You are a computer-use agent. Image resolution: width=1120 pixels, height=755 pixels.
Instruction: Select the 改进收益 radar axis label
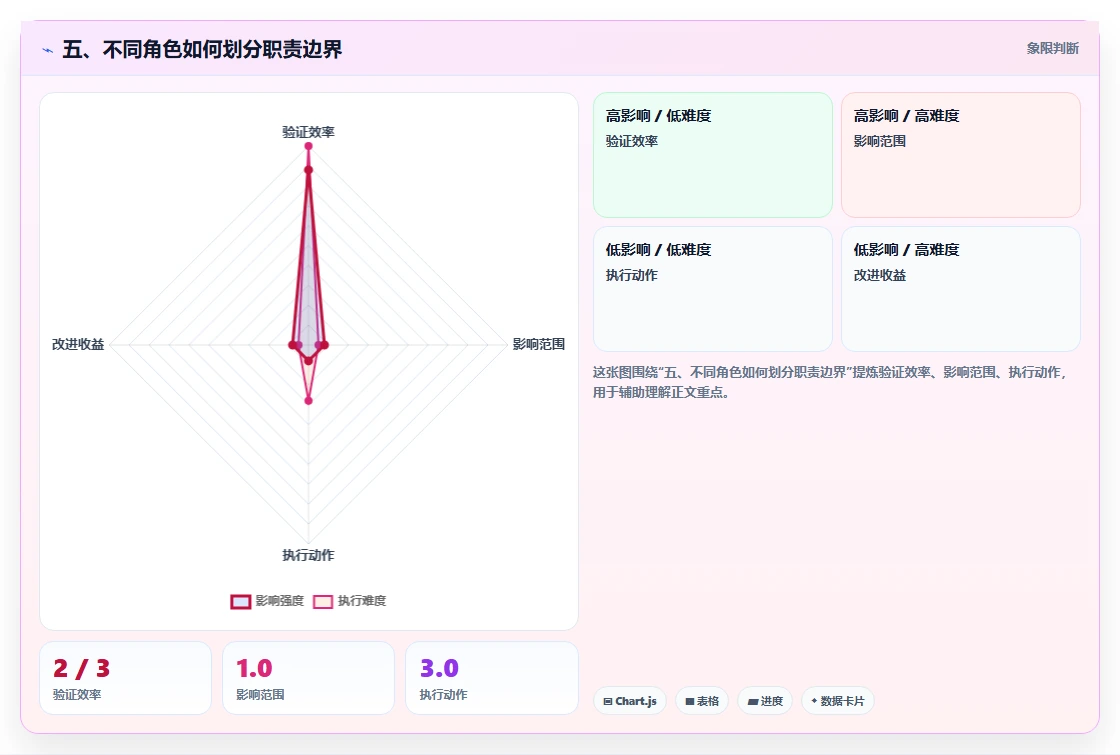click(78, 344)
